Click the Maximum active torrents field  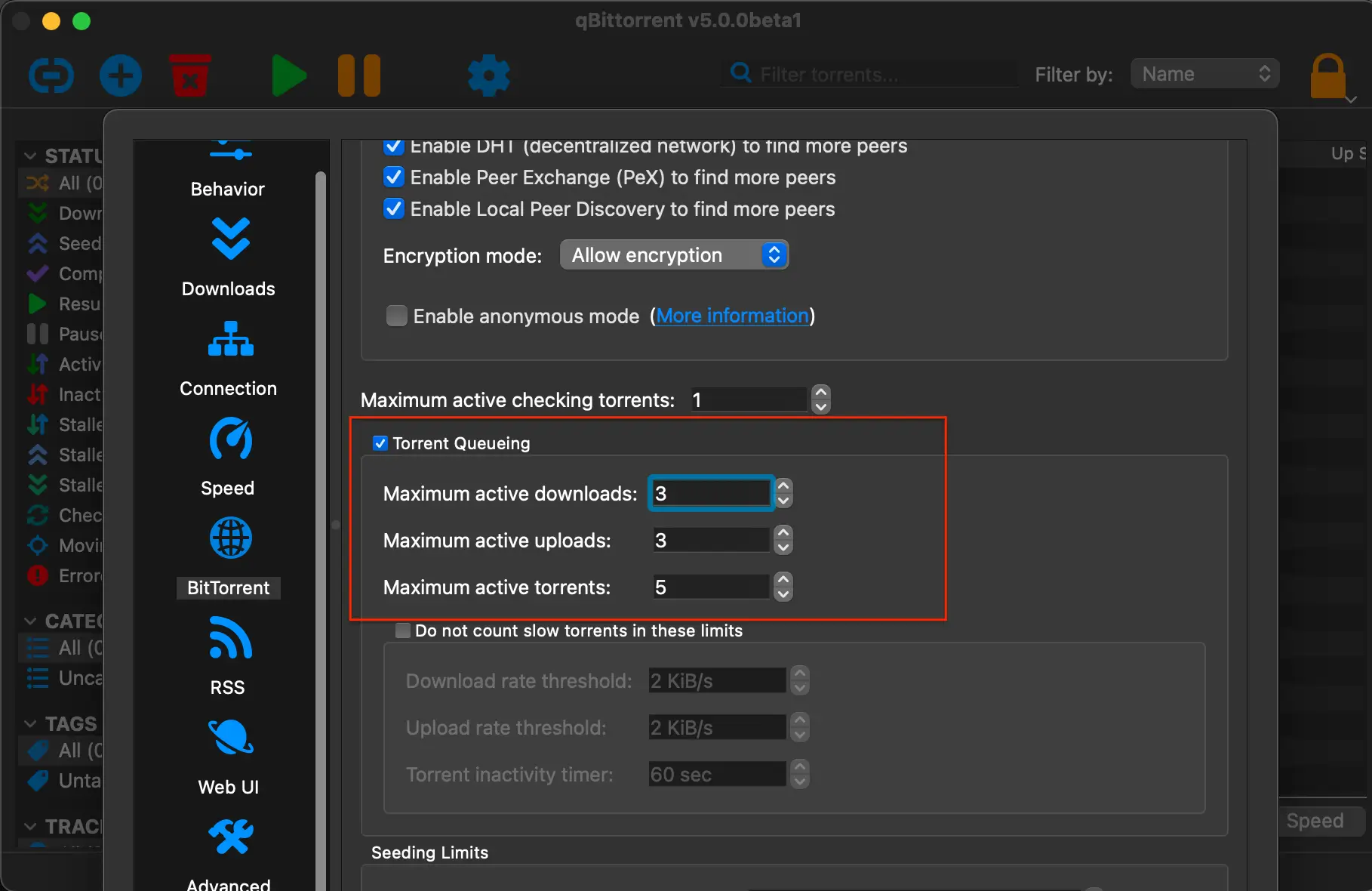(711, 587)
